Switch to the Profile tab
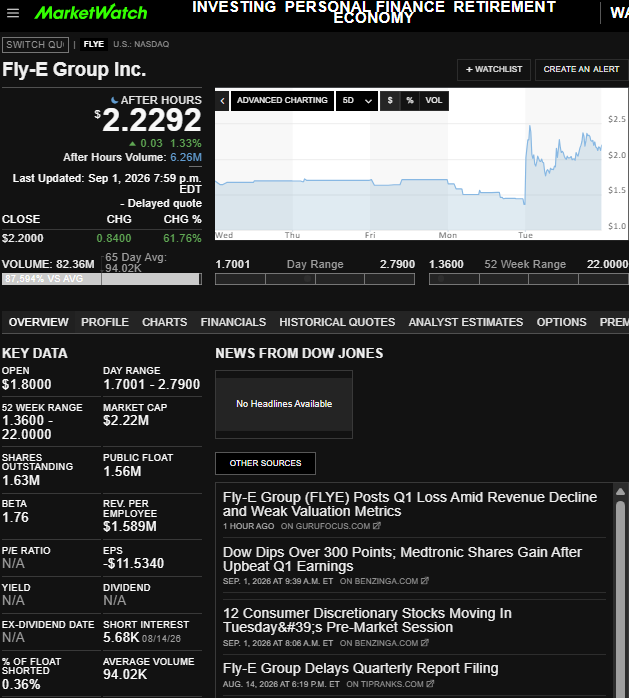629x698 pixels. 105,322
